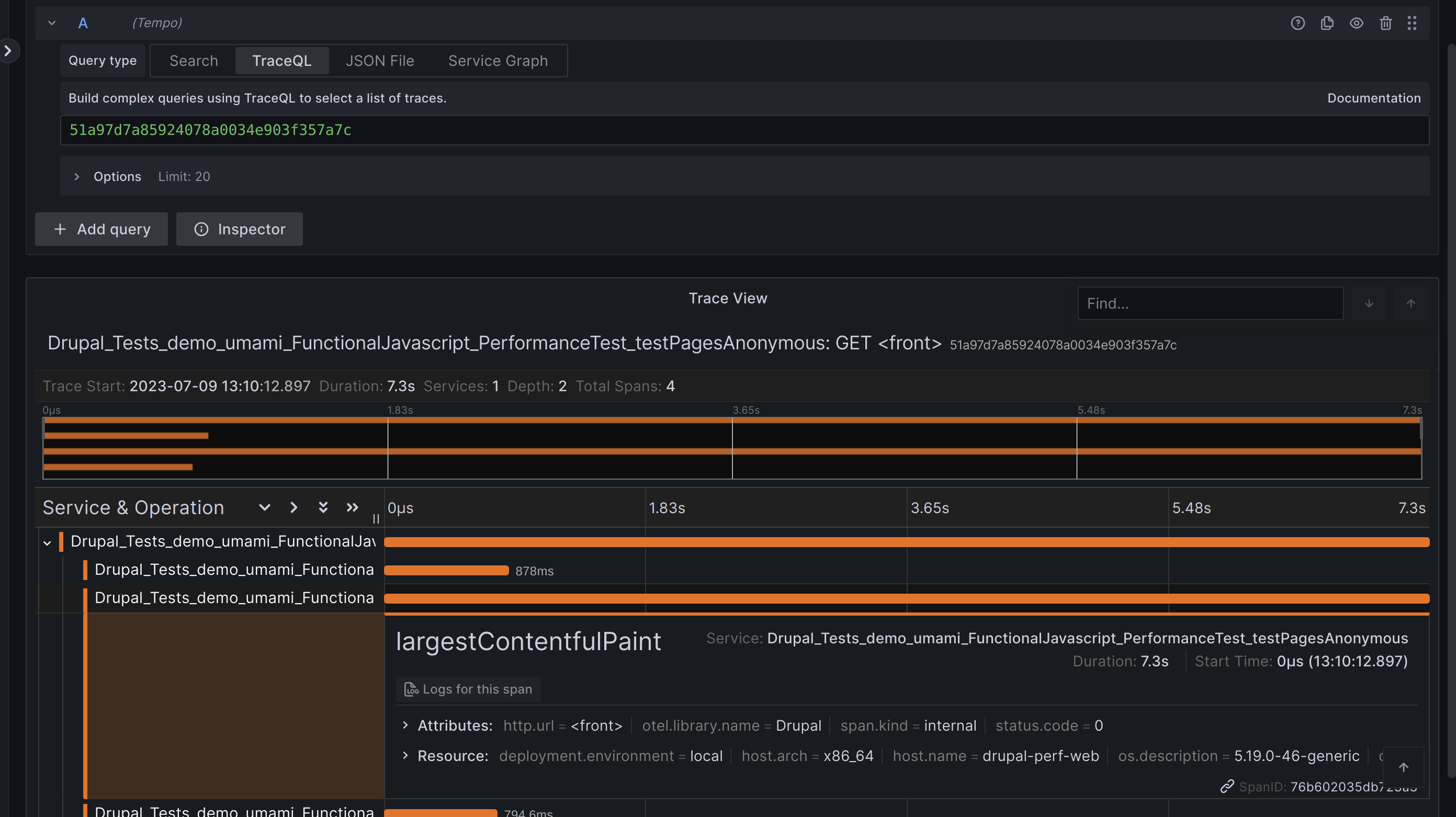Image resolution: width=1456 pixels, height=817 pixels.
Task: Copy the SpanID deep link icon
Action: click(x=1226, y=787)
